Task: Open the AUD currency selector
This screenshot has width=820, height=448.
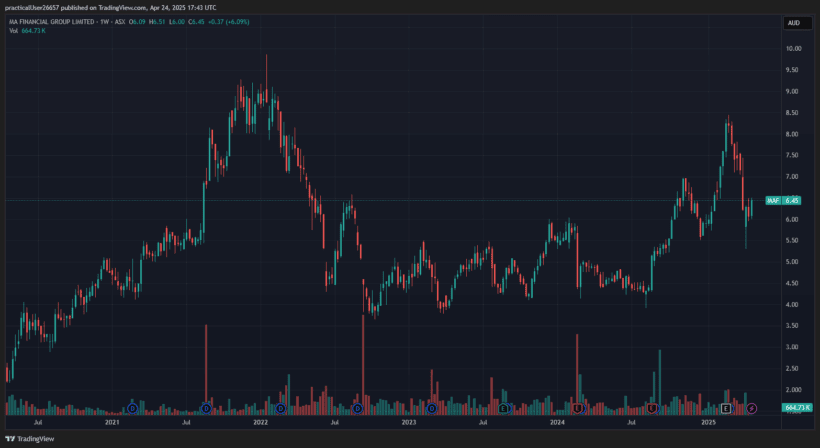Action: click(793, 23)
